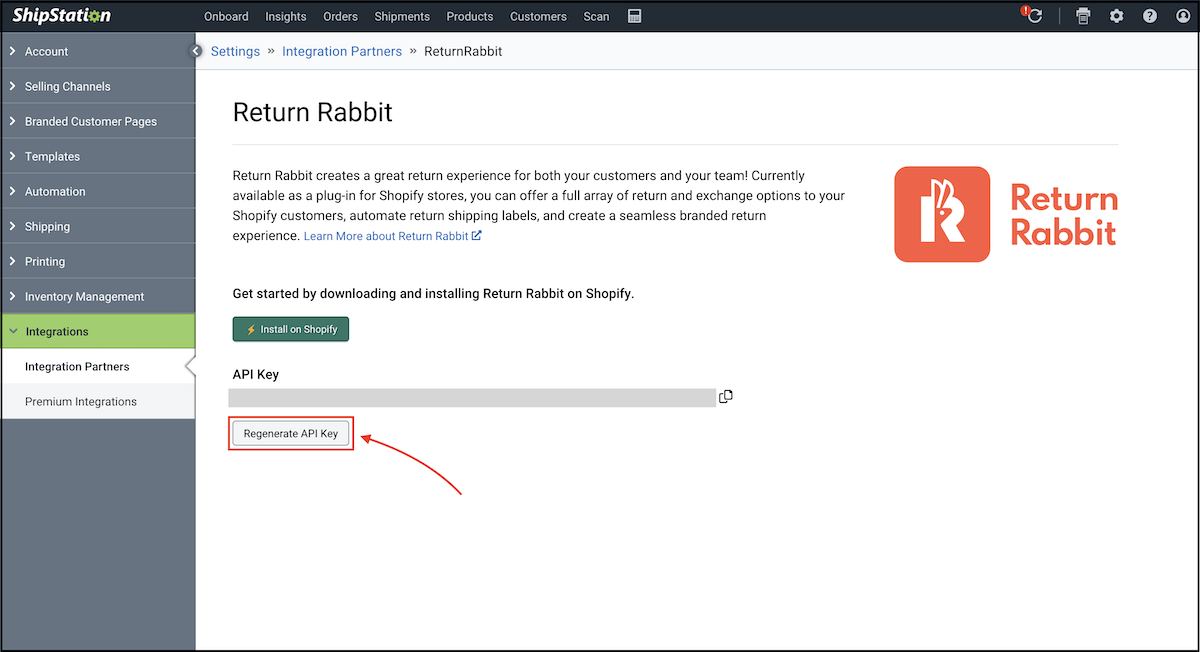Open the help question mark icon
The height and width of the screenshot is (652, 1200).
click(x=1150, y=16)
